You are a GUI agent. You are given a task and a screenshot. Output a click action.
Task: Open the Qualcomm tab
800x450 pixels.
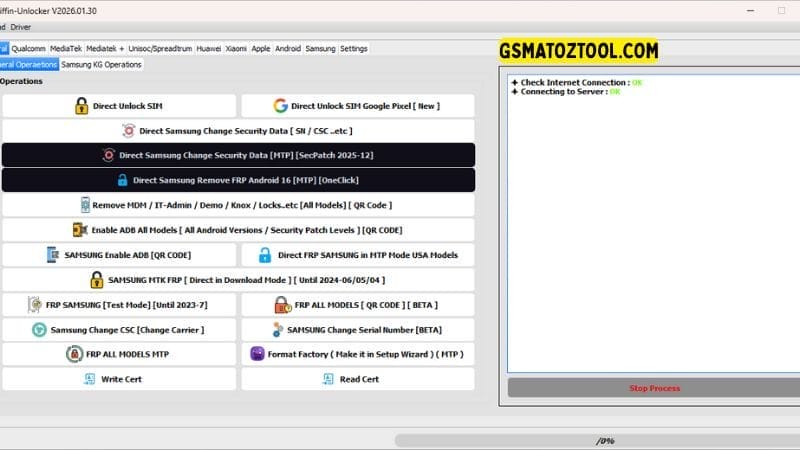[28, 48]
